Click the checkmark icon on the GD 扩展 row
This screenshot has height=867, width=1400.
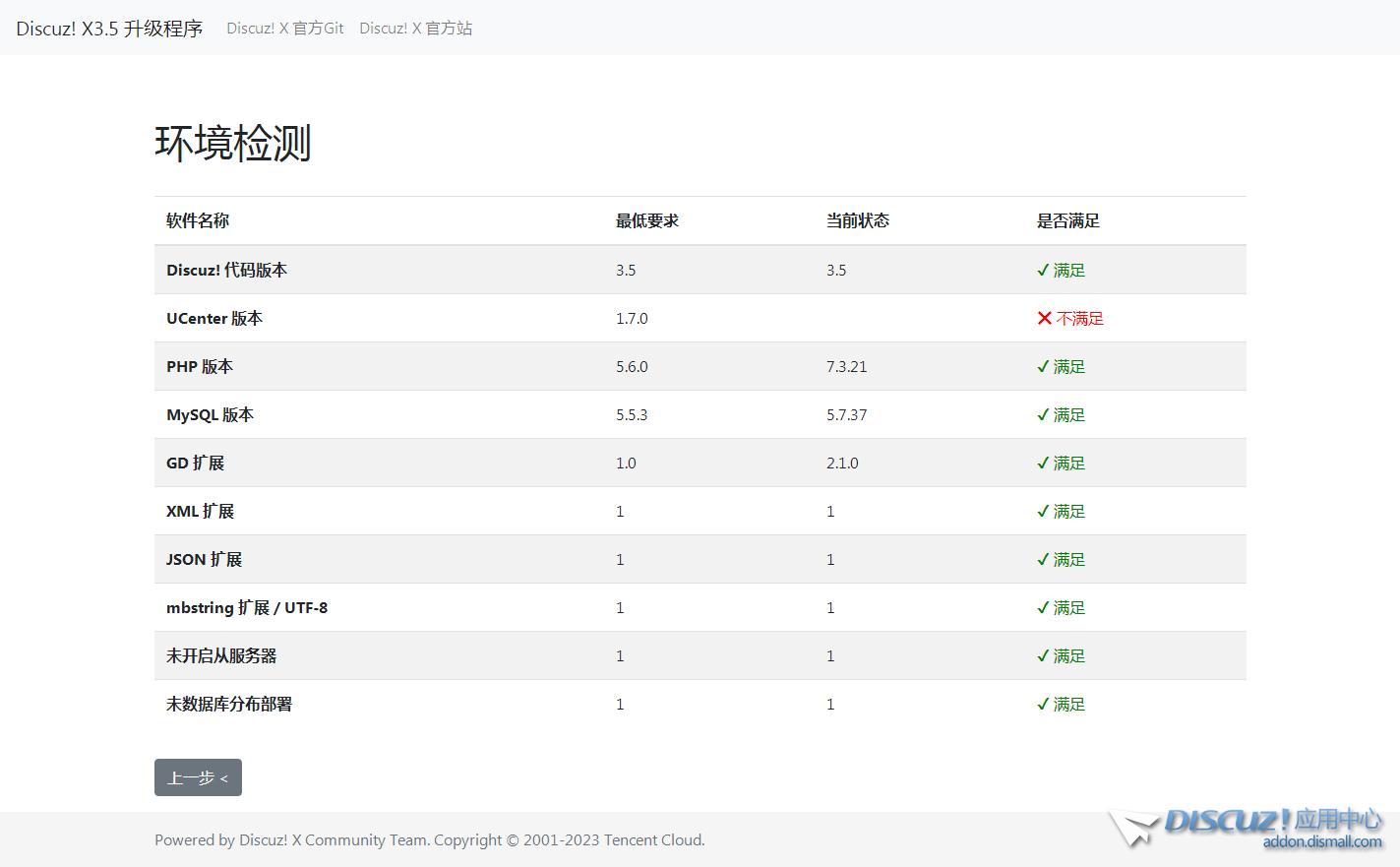coord(1043,463)
